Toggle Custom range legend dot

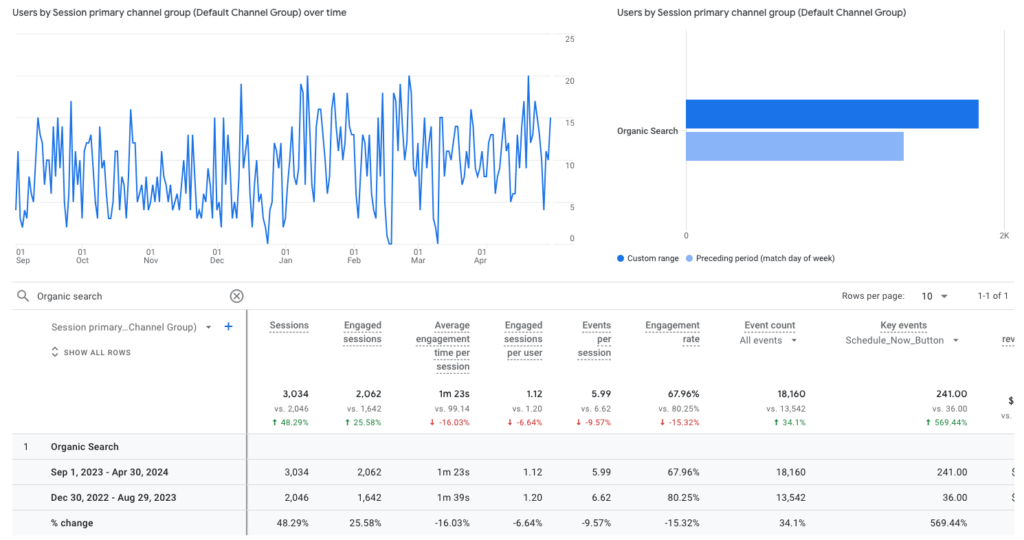[x=620, y=259]
